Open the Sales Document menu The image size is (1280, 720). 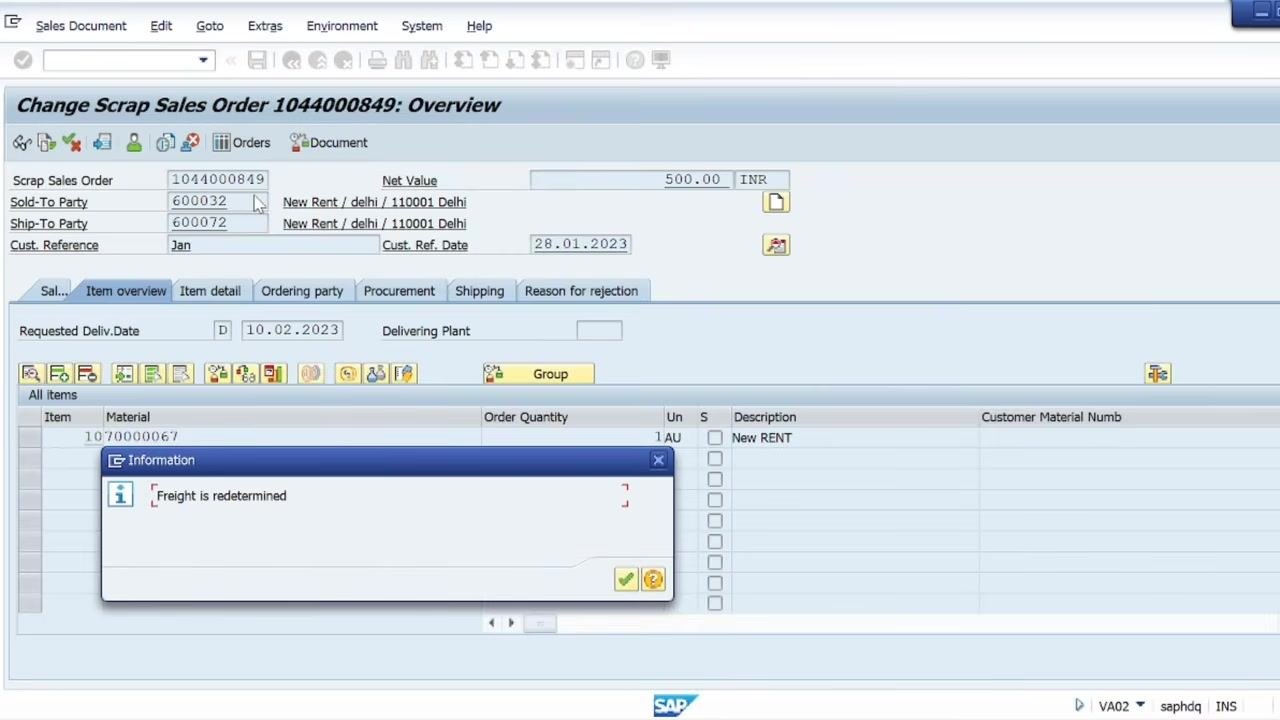point(81,26)
